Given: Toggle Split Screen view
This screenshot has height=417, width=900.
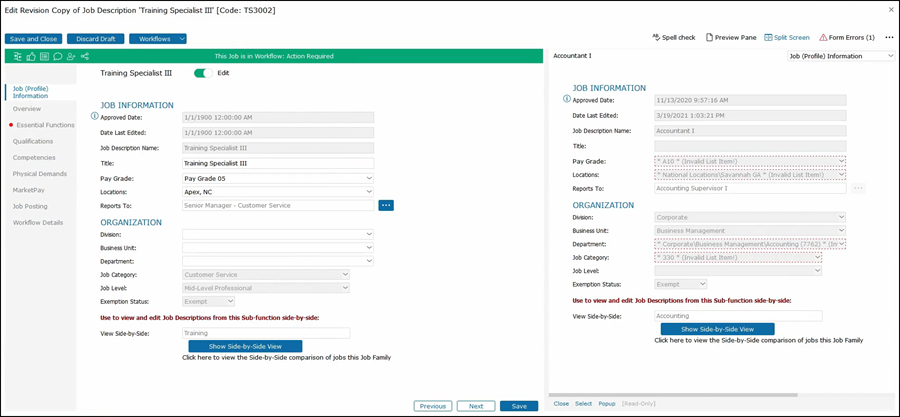Looking at the screenshot, I should 786,37.
